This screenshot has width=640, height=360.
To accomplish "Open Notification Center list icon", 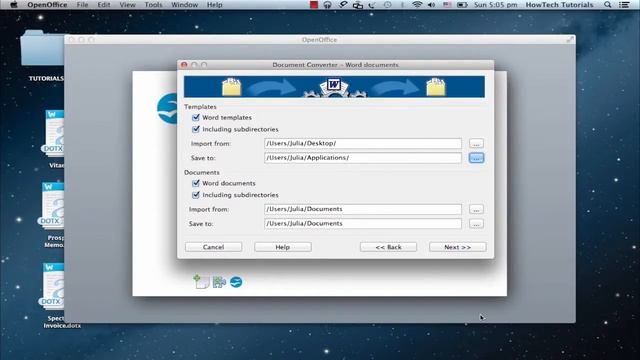I will tap(624, 5).
